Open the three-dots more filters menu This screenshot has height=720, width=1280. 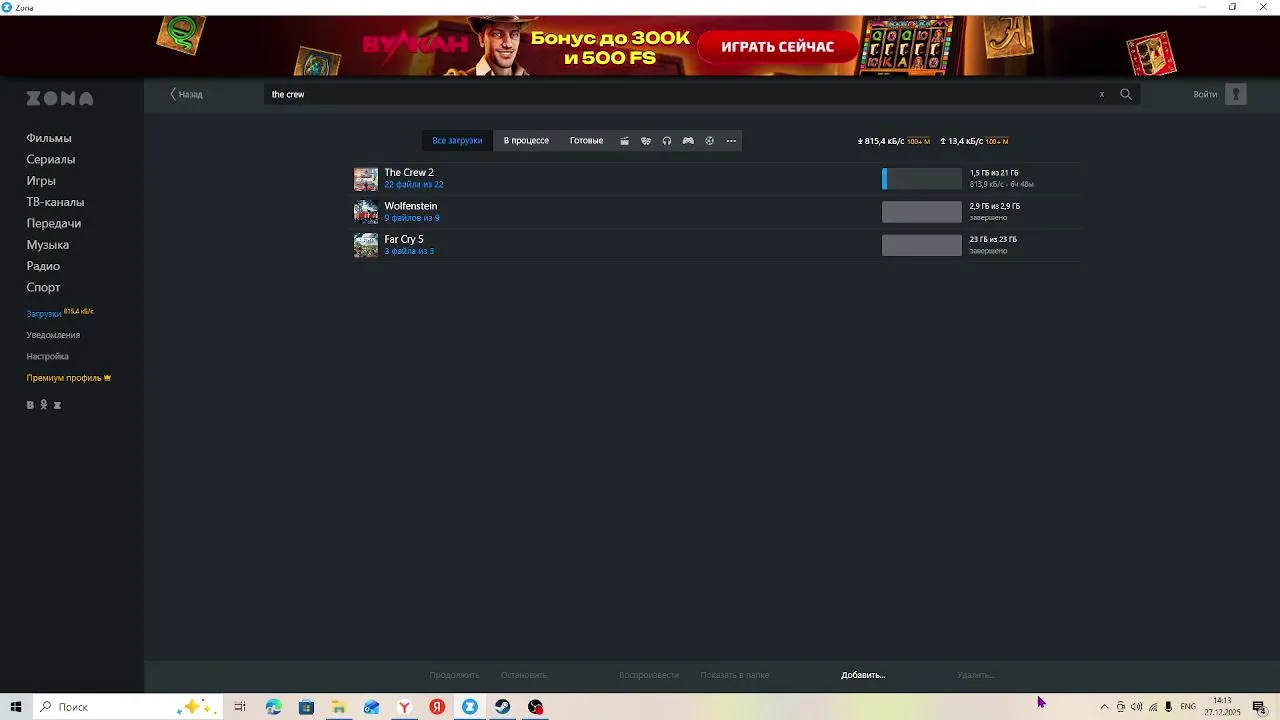tap(731, 141)
